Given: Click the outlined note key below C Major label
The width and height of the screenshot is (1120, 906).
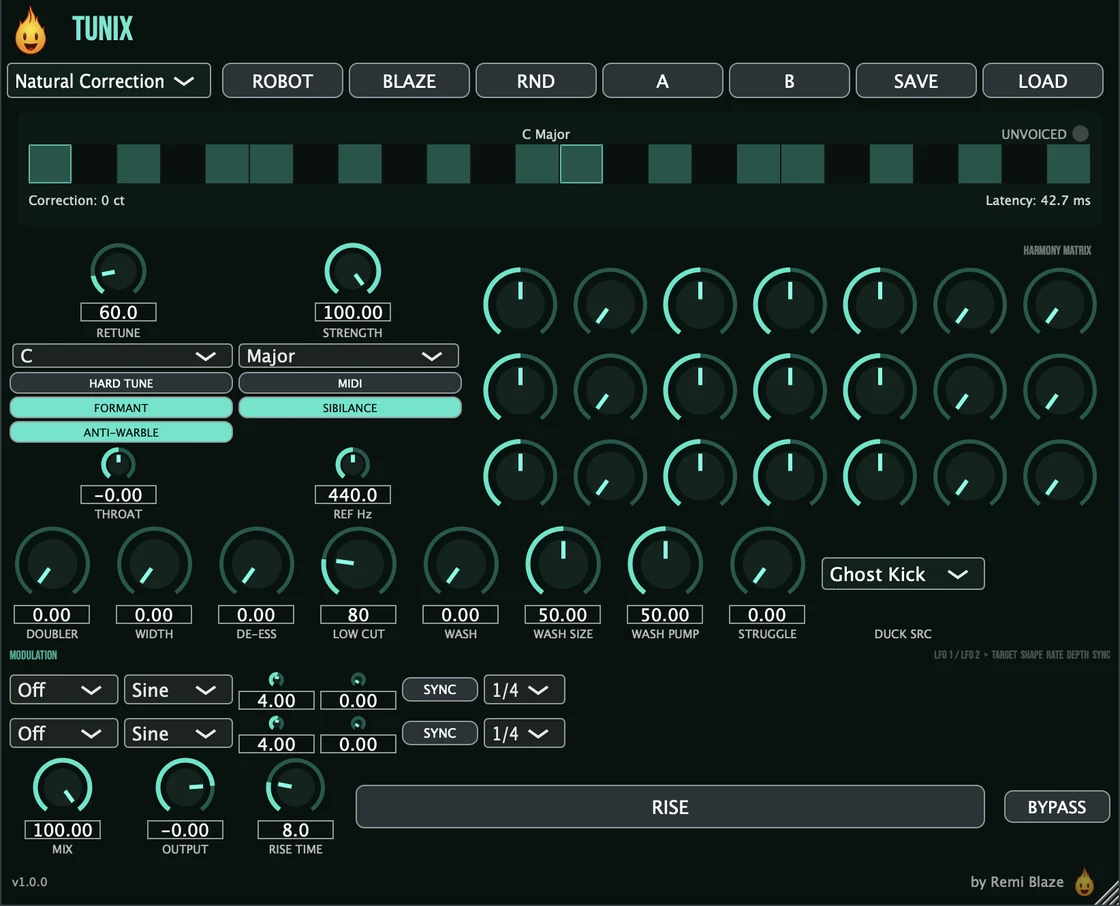Looking at the screenshot, I should coord(581,164).
